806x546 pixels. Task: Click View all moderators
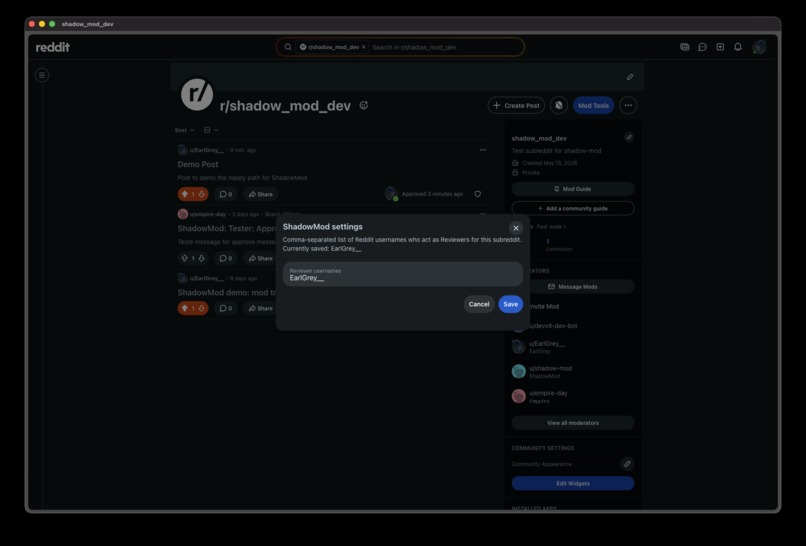[573, 423]
